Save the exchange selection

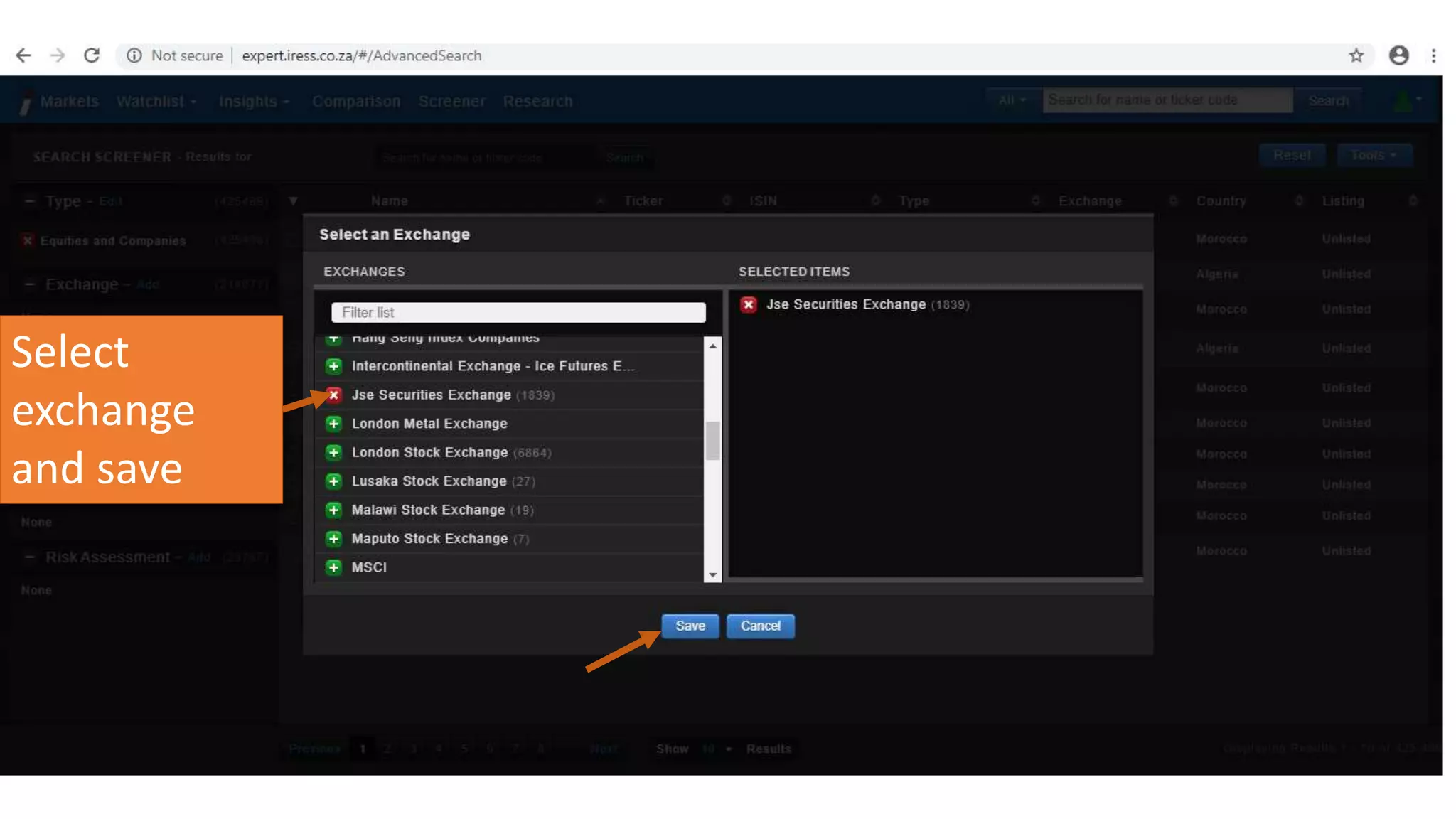690,626
